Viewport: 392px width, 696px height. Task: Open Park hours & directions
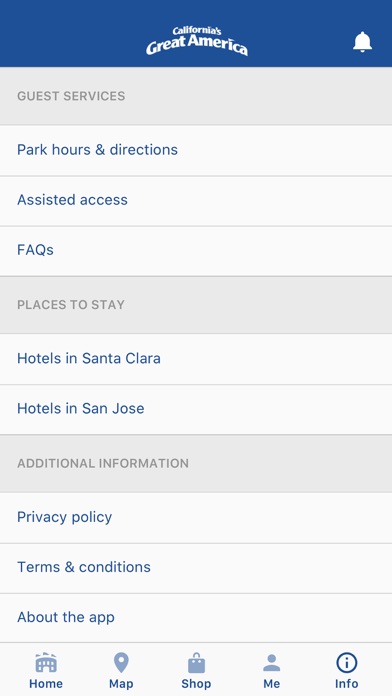point(196,150)
